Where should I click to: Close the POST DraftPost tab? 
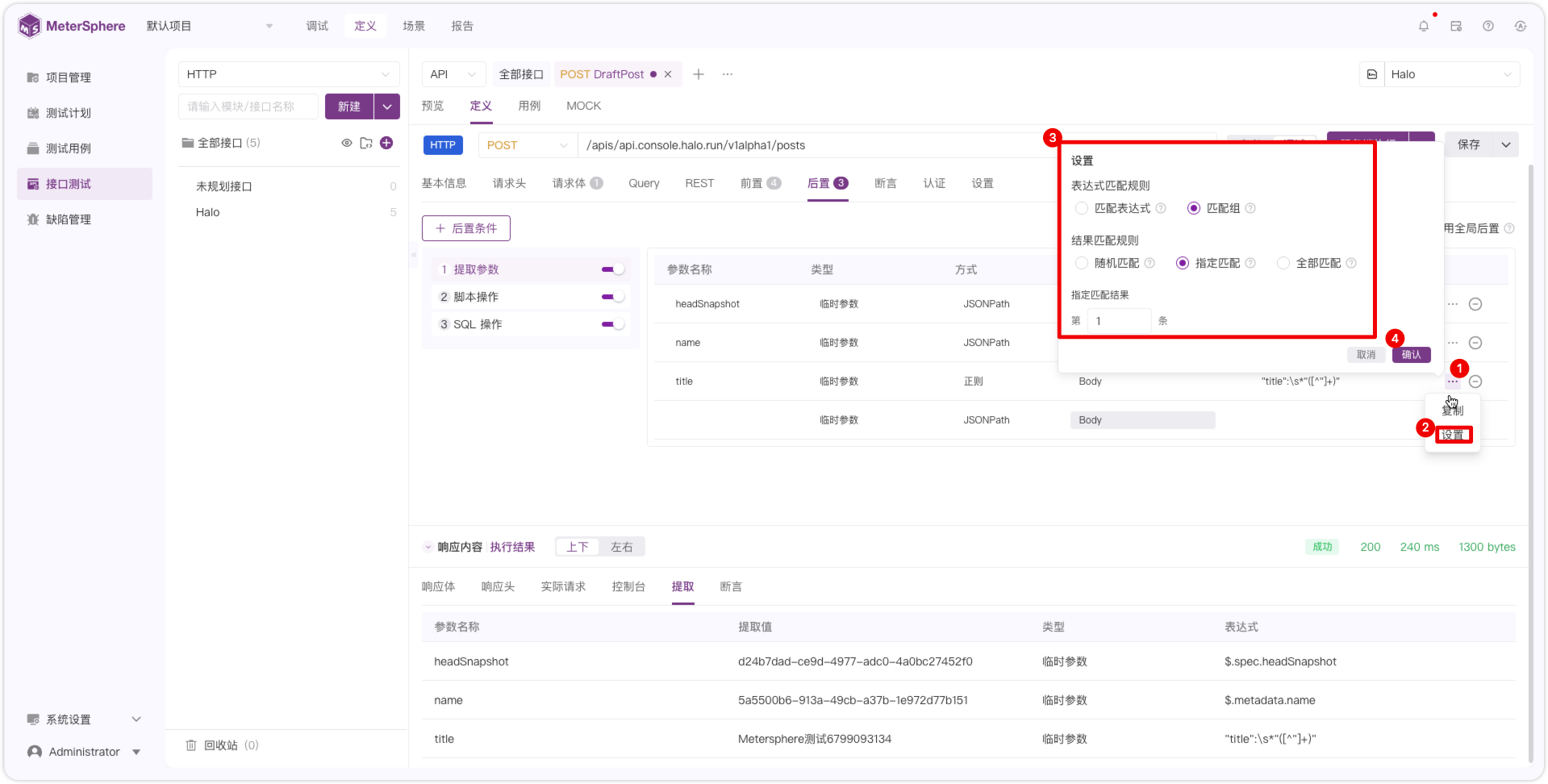tap(668, 74)
